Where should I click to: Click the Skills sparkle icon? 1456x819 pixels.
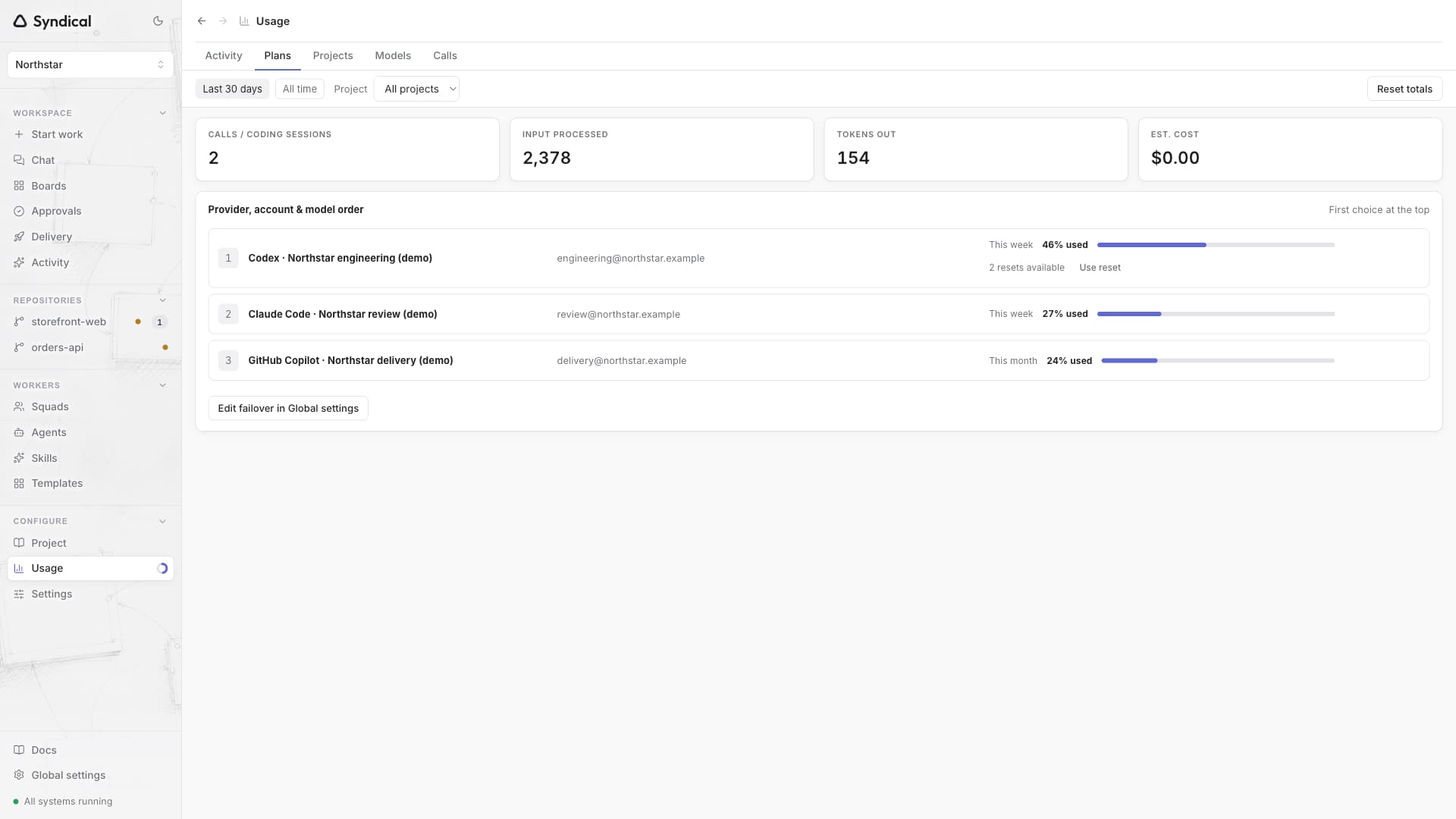click(19, 458)
